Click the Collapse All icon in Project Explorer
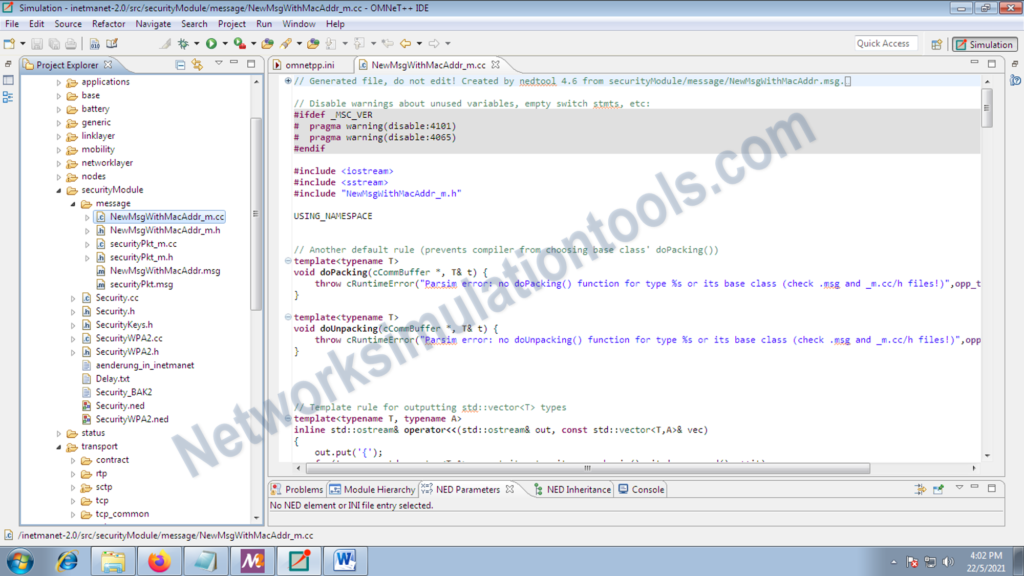 click(x=180, y=64)
